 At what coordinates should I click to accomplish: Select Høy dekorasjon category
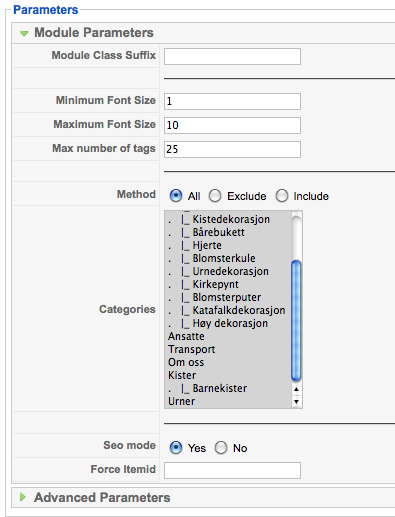coord(228,323)
